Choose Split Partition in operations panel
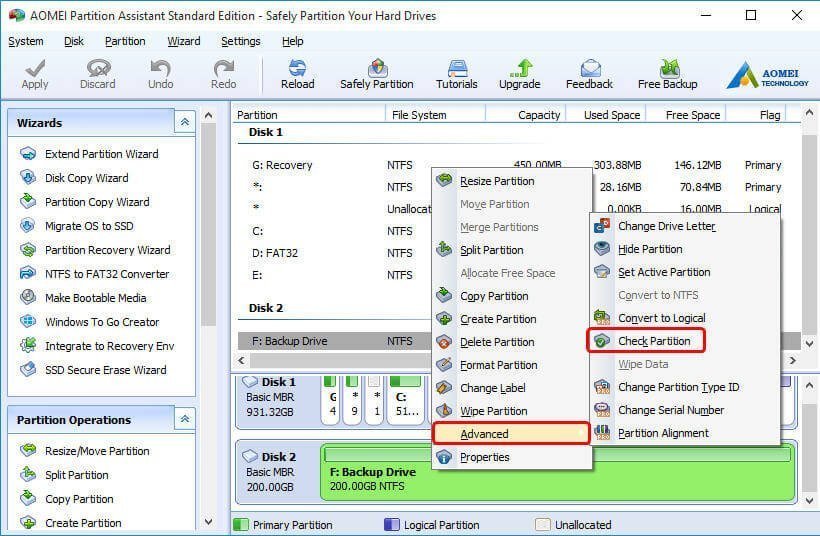This screenshot has height=536, width=820. click(64, 475)
